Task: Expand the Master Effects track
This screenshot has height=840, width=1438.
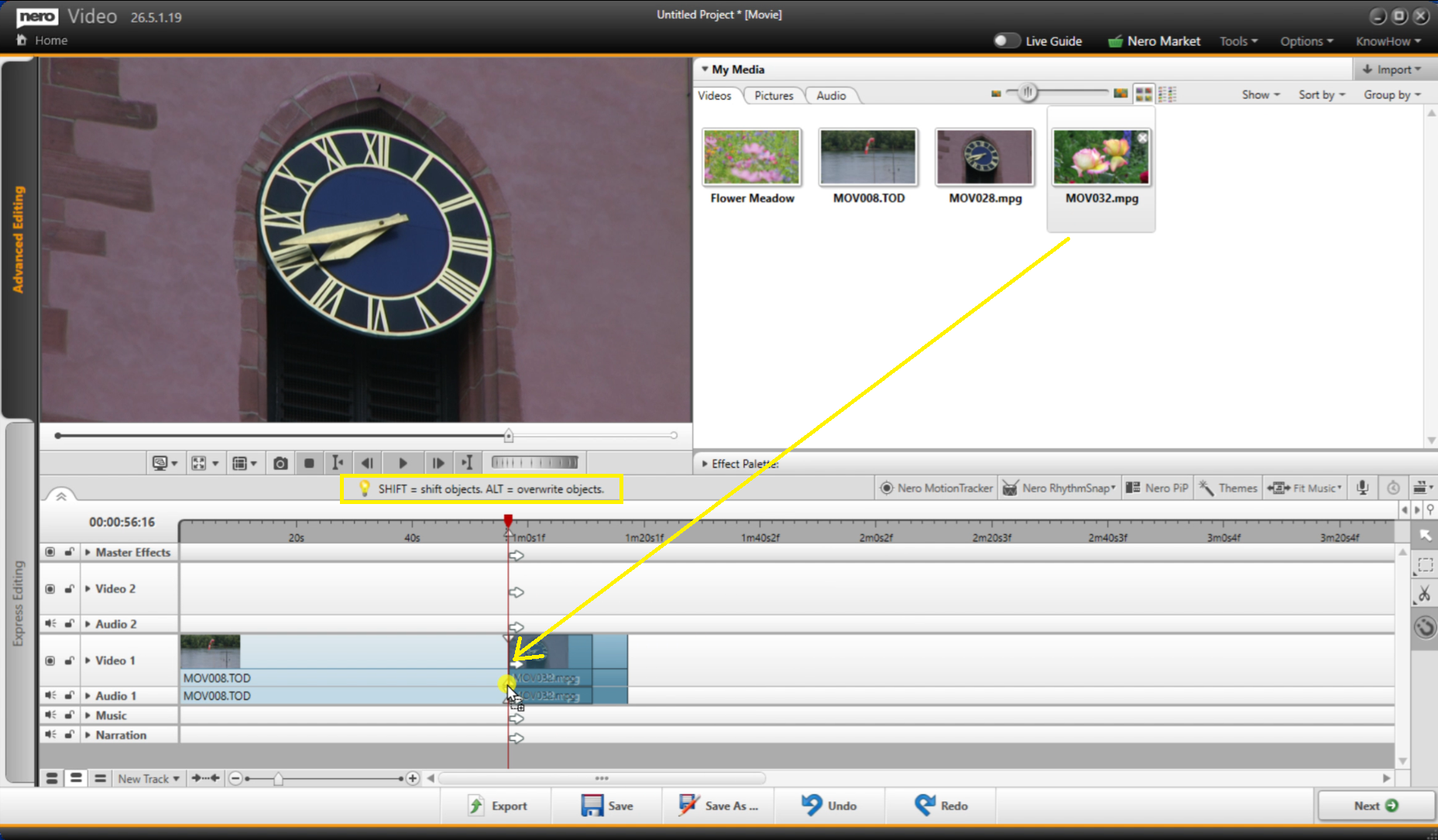Action: [x=88, y=552]
